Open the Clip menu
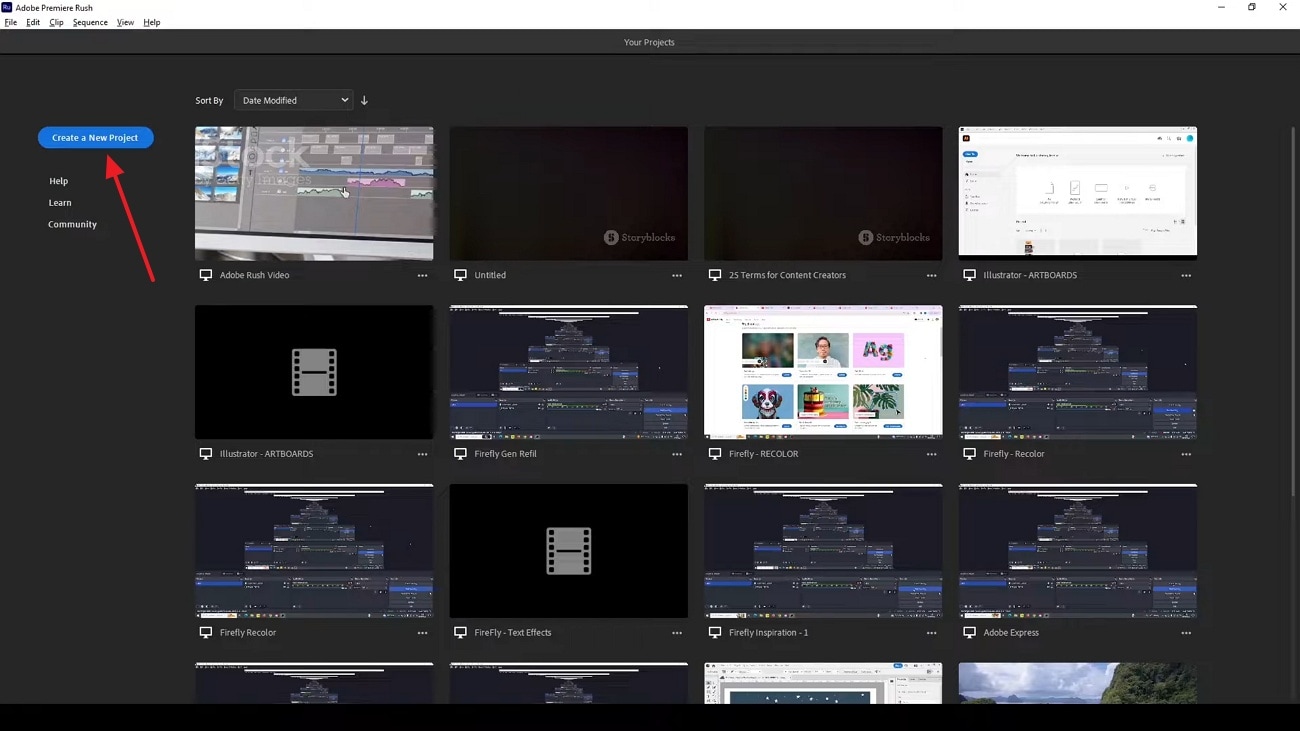 (x=56, y=22)
